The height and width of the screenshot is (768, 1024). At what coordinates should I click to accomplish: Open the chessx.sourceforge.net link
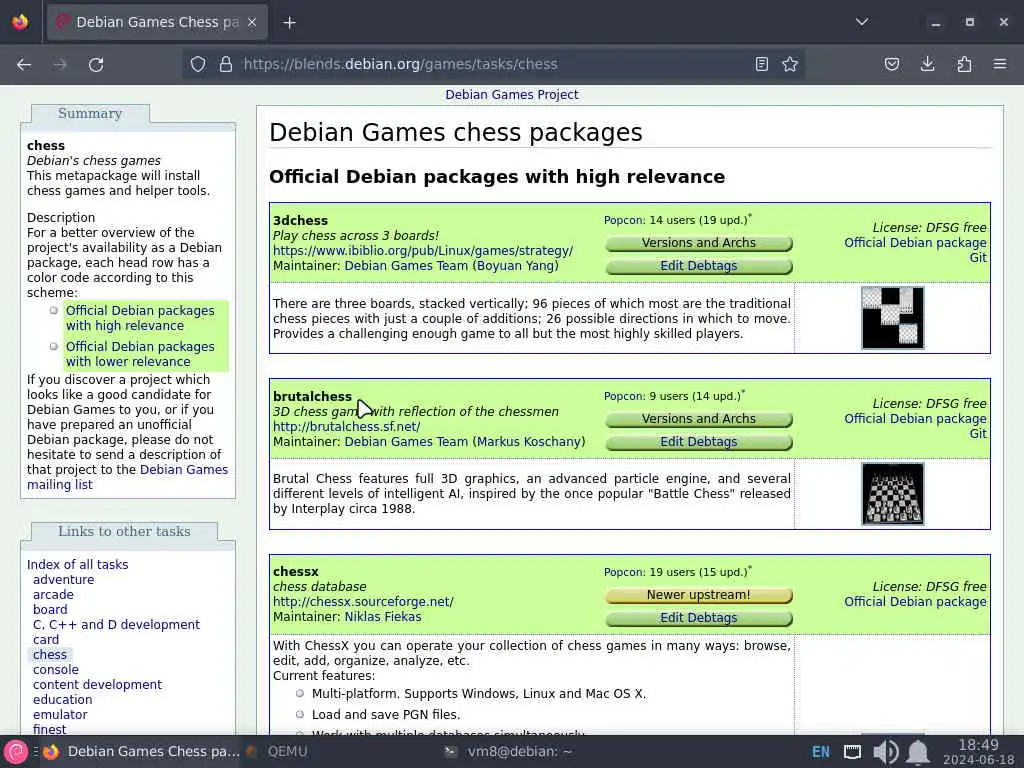click(x=362, y=601)
